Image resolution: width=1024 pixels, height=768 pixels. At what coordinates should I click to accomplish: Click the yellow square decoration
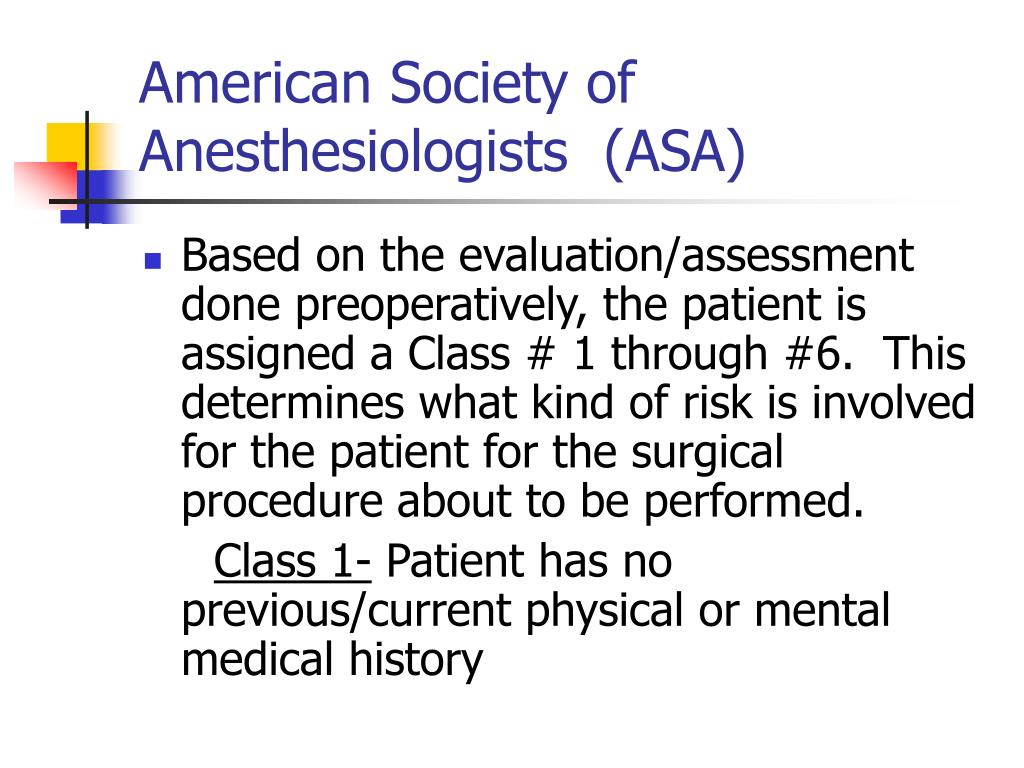tap(65, 144)
